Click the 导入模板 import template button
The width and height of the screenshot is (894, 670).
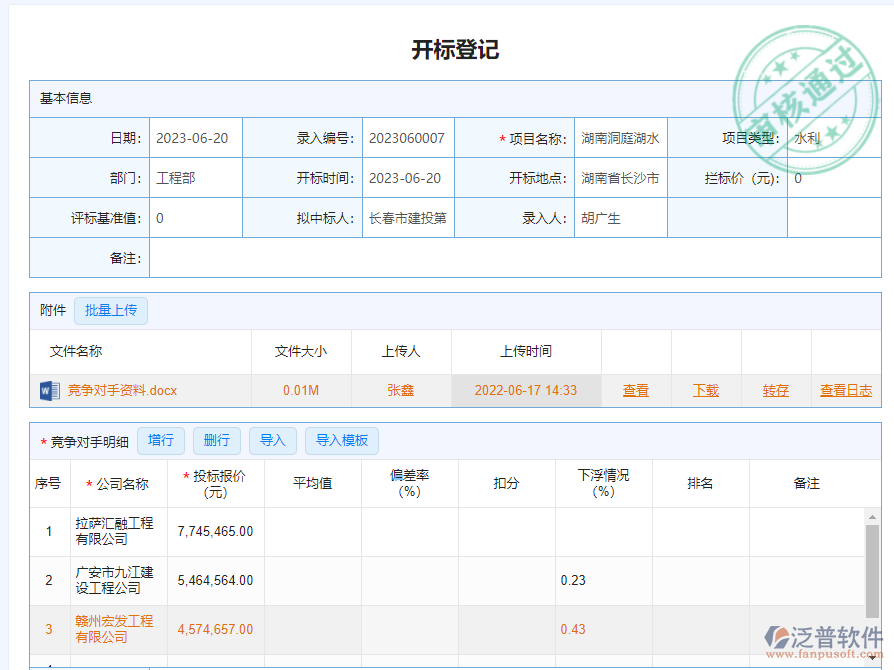pos(337,440)
